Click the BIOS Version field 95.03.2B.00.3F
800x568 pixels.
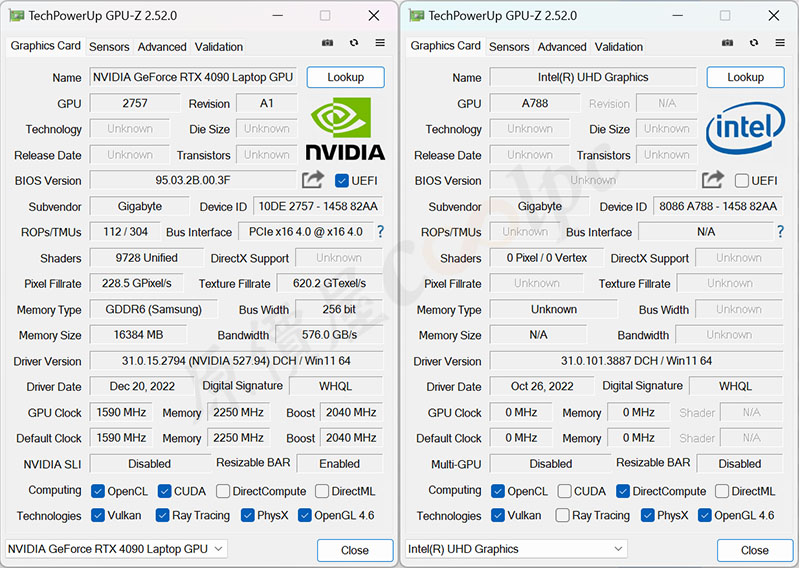pyautogui.click(x=193, y=180)
